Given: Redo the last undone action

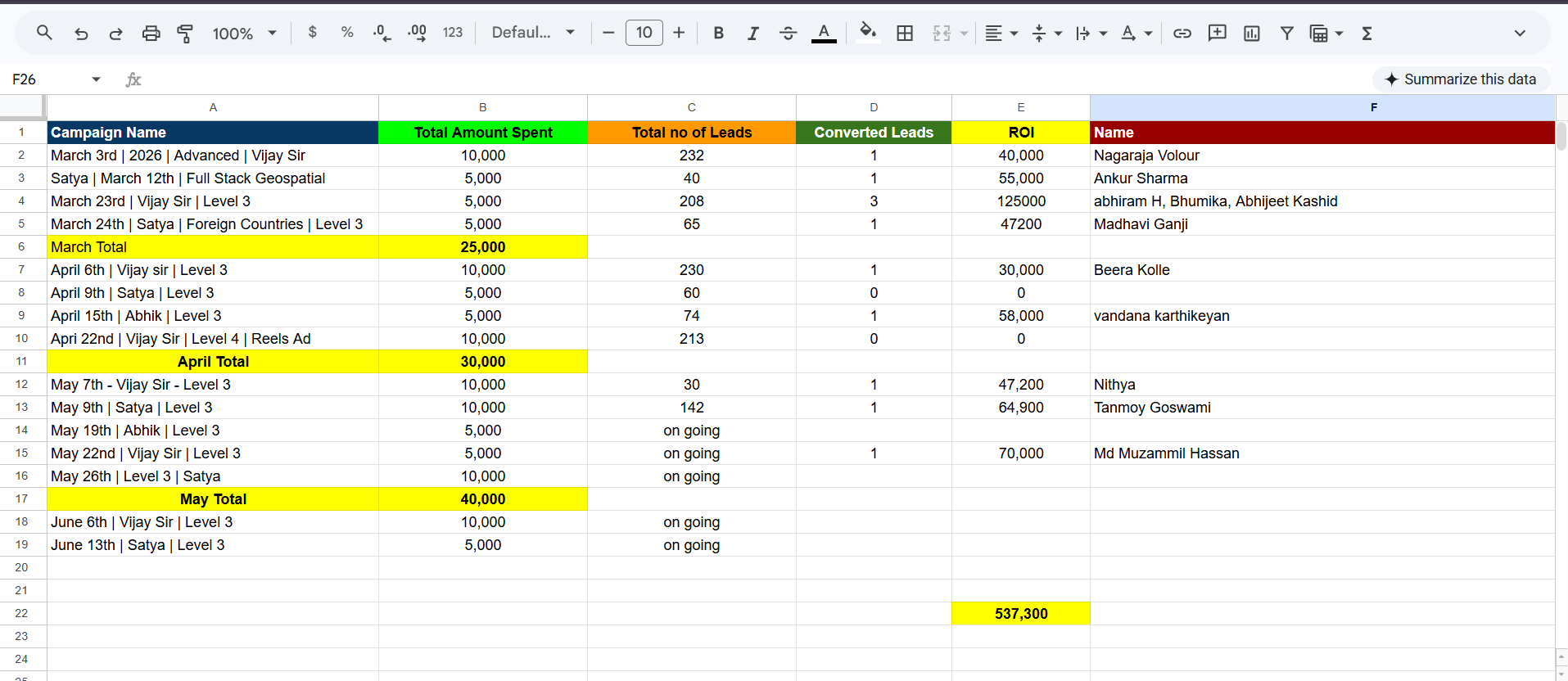Looking at the screenshot, I should pyautogui.click(x=116, y=33).
